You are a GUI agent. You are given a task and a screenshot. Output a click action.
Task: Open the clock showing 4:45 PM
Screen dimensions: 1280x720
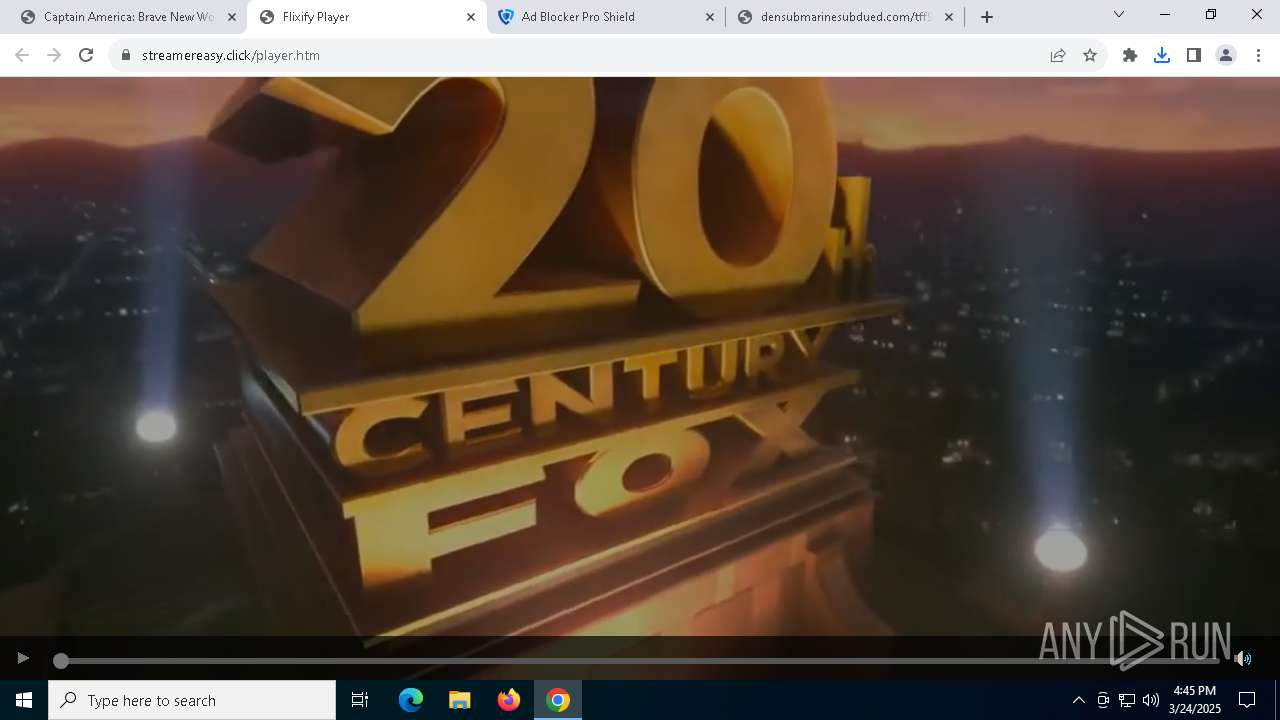point(1195,700)
